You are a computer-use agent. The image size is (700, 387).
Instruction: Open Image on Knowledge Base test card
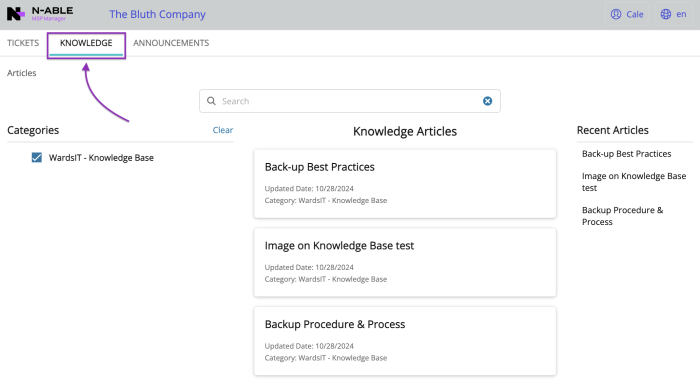click(x=405, y=262)
